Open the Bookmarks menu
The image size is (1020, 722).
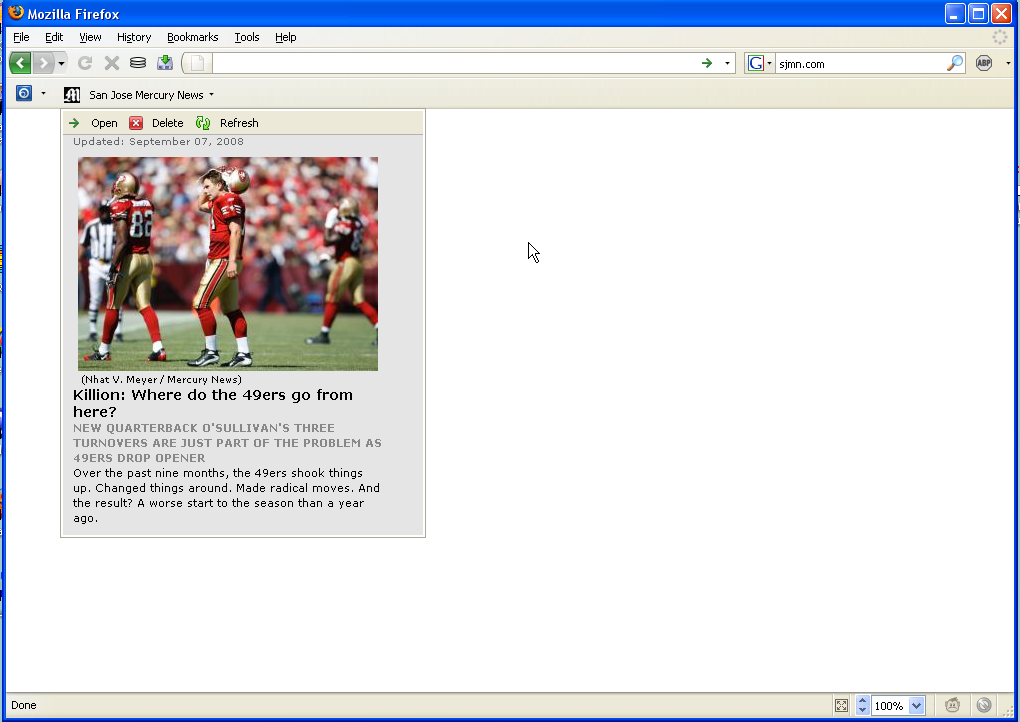pos(193,37)
